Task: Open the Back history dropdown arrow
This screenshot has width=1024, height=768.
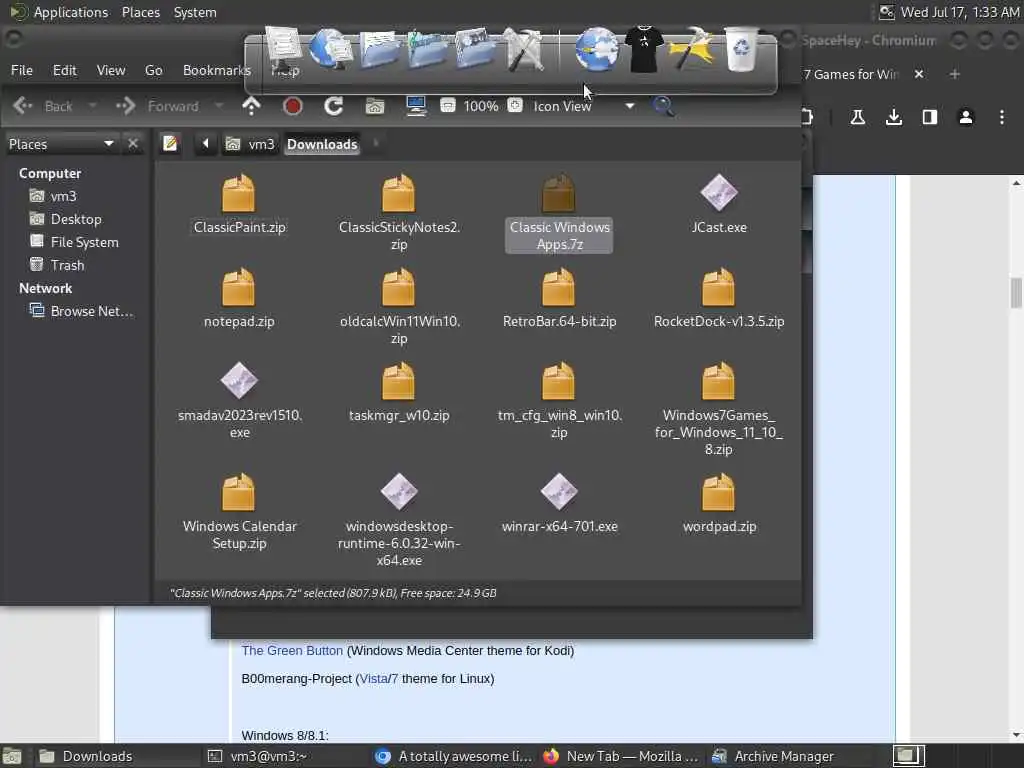Action: point(93,106)
